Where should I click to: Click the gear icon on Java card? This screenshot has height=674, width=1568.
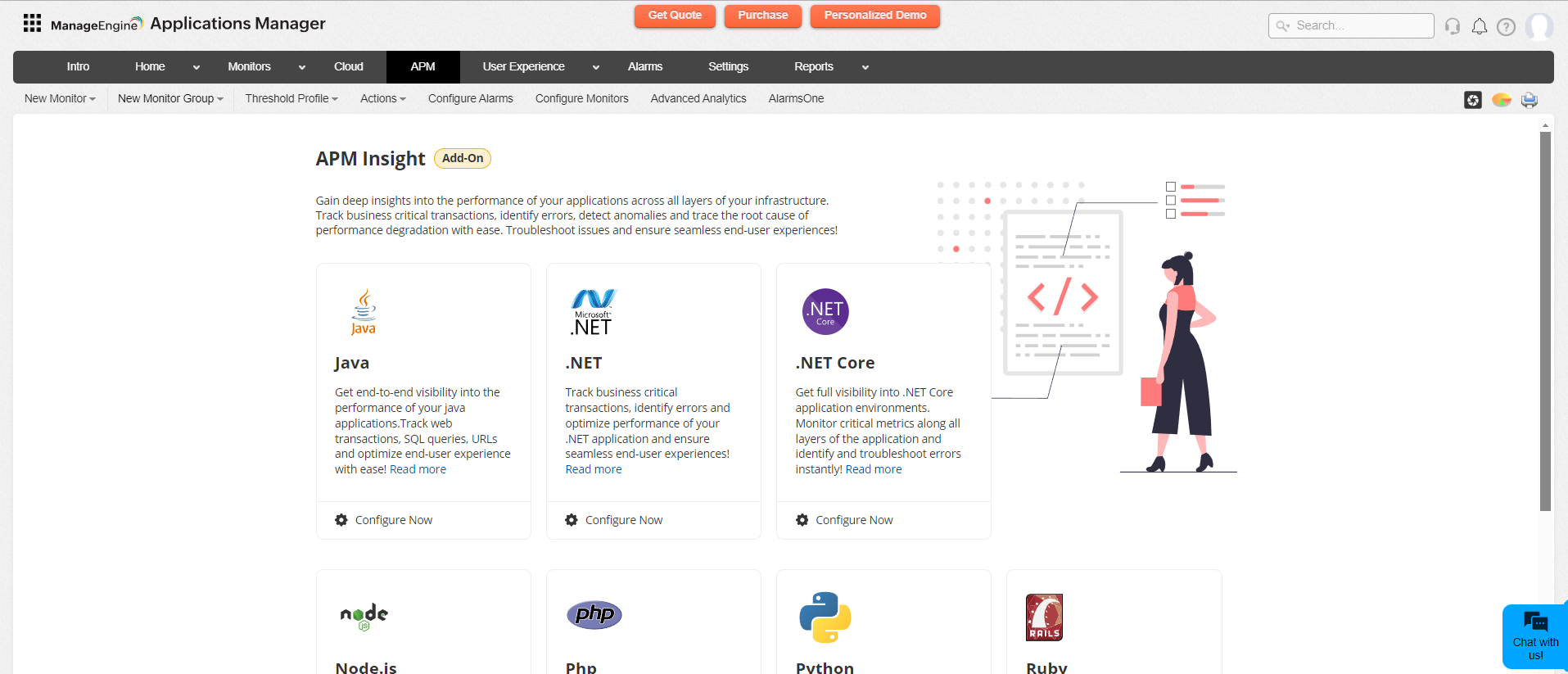point(341,520)
